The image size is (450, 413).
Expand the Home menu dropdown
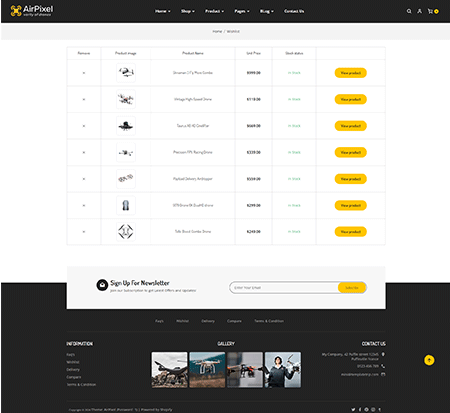coord(162,11)
